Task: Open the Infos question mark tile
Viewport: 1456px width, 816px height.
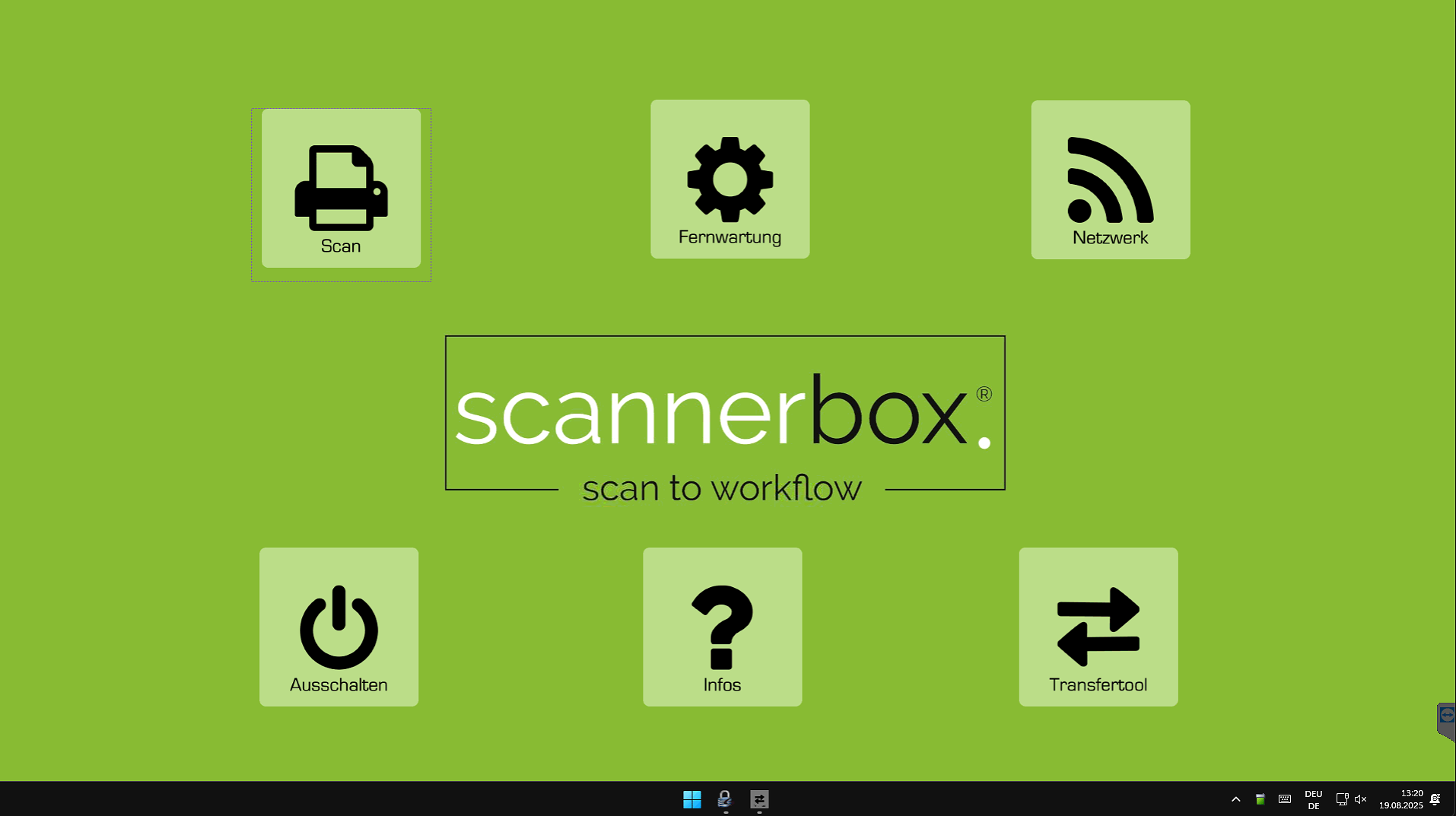Action: (x=722, y=627)
